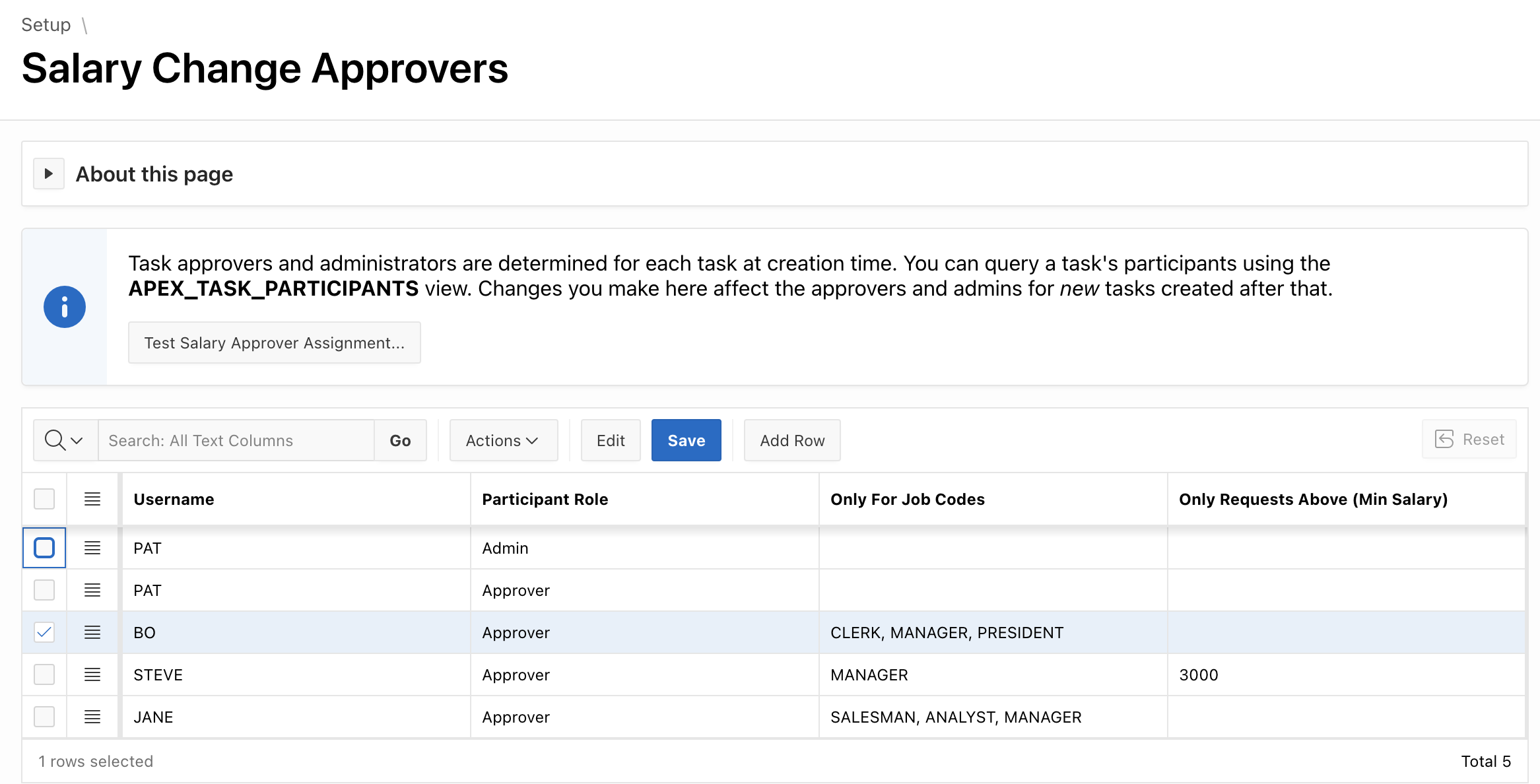Click the blue information icon
Image resolution: width=1540 pixels, height=784 pixels.
(65, 307)
